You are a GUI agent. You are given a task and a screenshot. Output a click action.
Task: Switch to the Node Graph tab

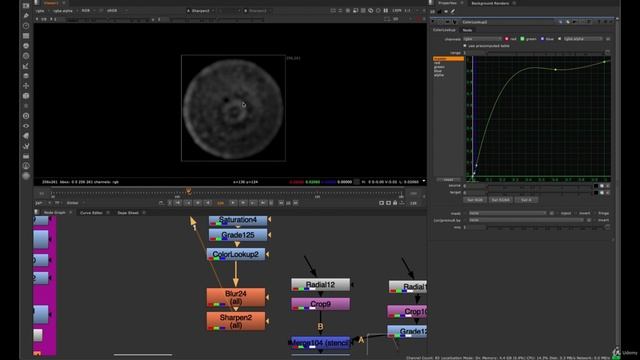click(x=54, y=213)
